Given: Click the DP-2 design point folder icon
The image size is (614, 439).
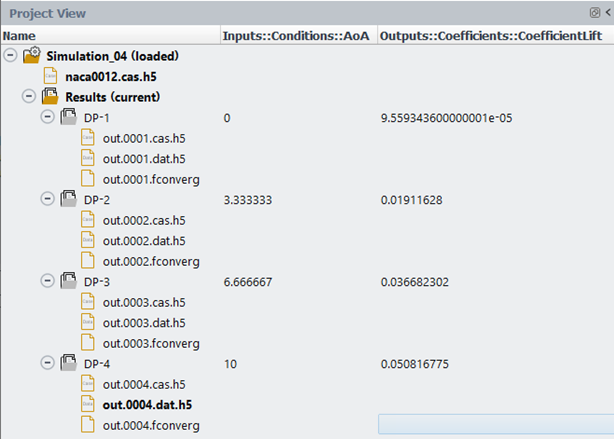Looking at the screenshot, I should pos(69,199).
